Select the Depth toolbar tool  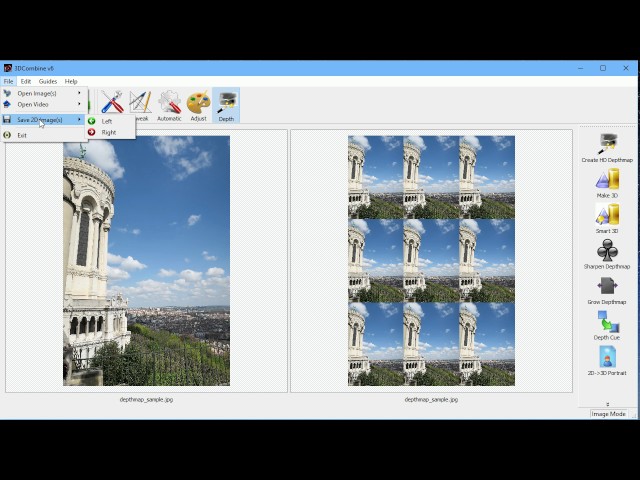coord(226,106)
